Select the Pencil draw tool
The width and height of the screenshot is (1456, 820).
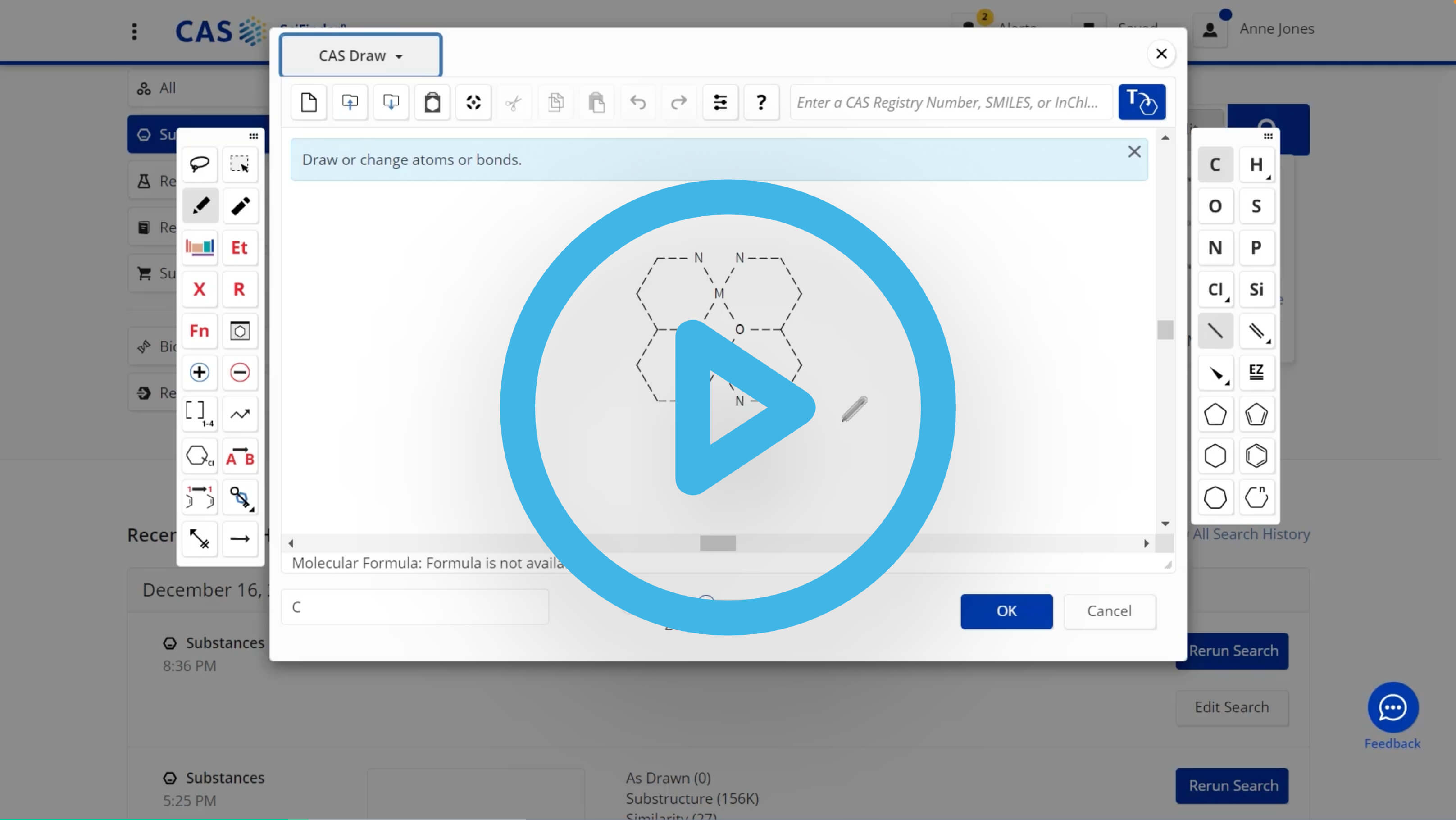coord(200,206)
